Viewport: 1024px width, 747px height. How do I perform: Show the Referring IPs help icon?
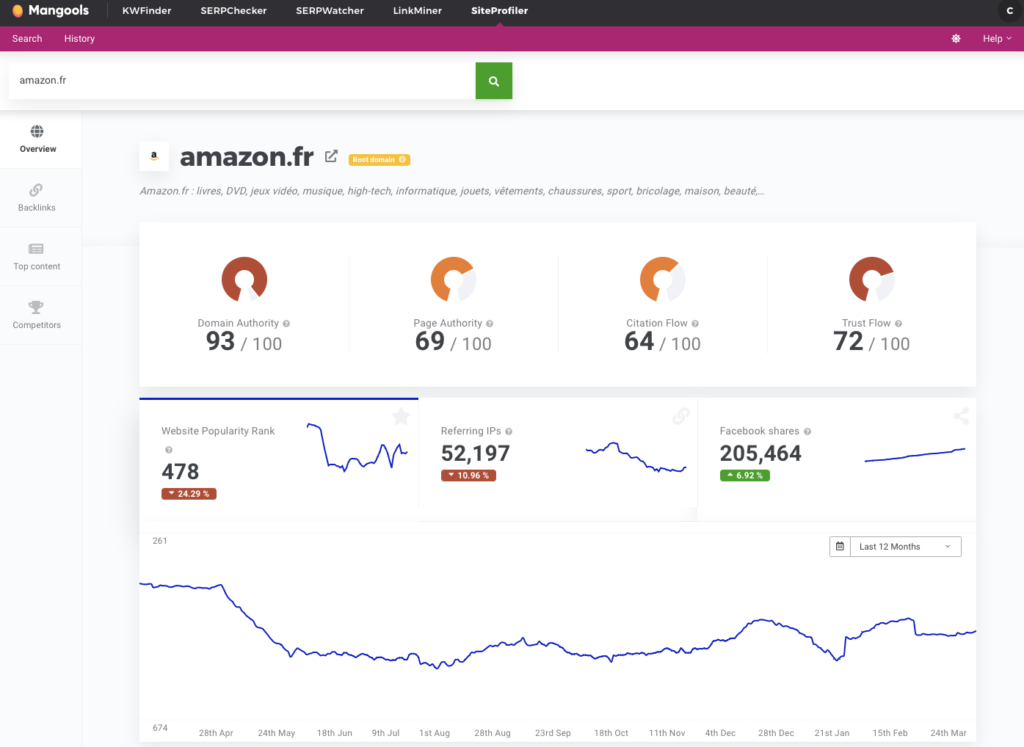pyautogui.click(x=509, y=432)
